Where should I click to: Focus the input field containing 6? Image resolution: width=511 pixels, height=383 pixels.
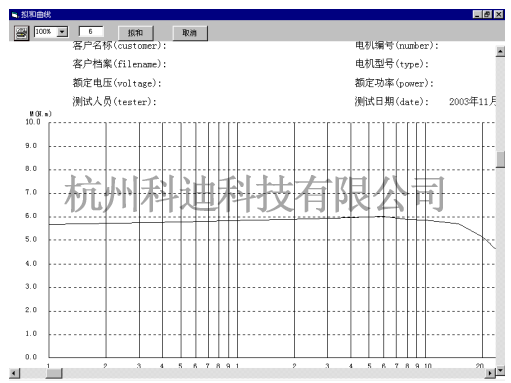(91, 32)
